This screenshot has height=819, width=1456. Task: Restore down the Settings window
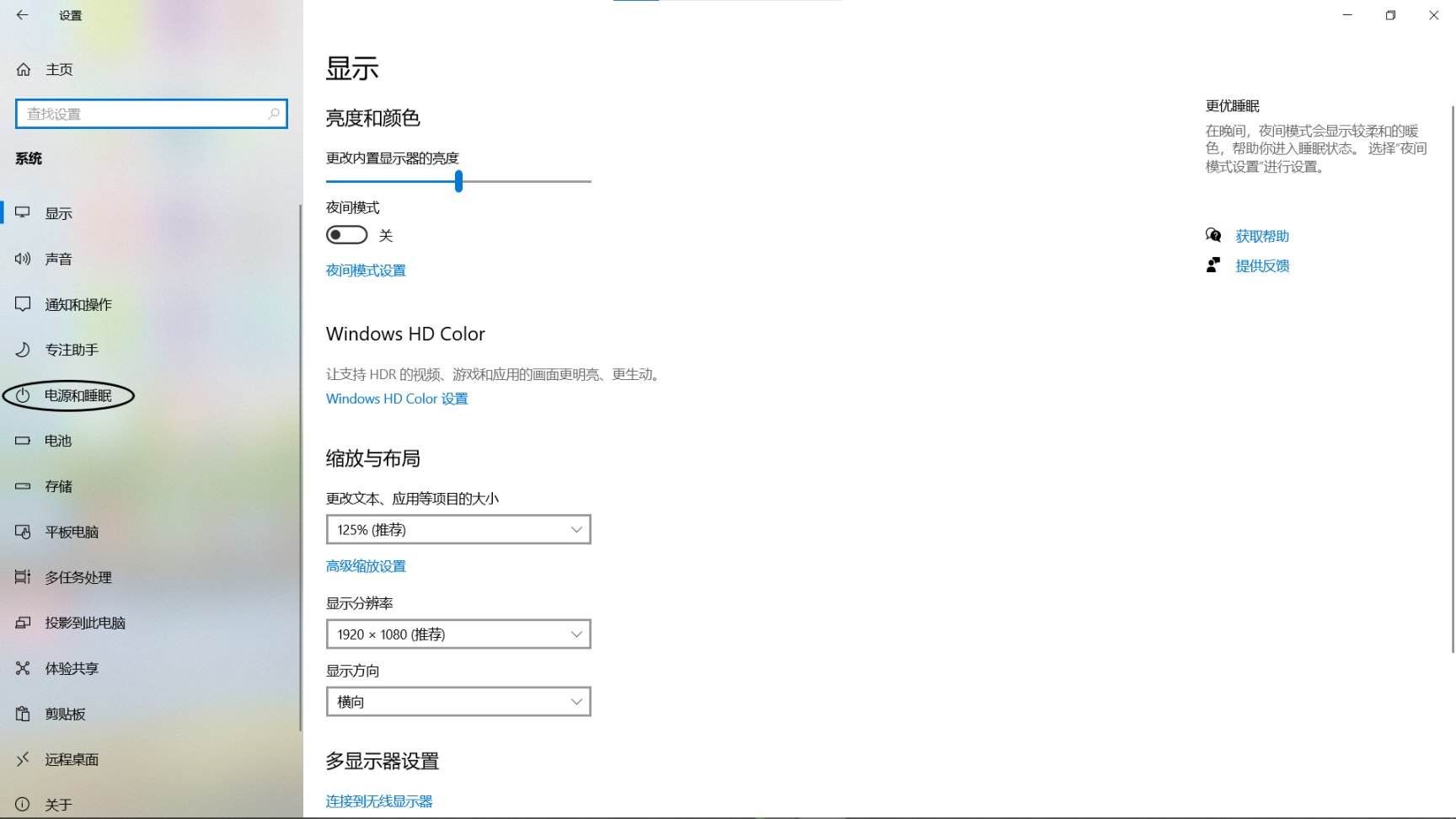tap(1390, 15)
